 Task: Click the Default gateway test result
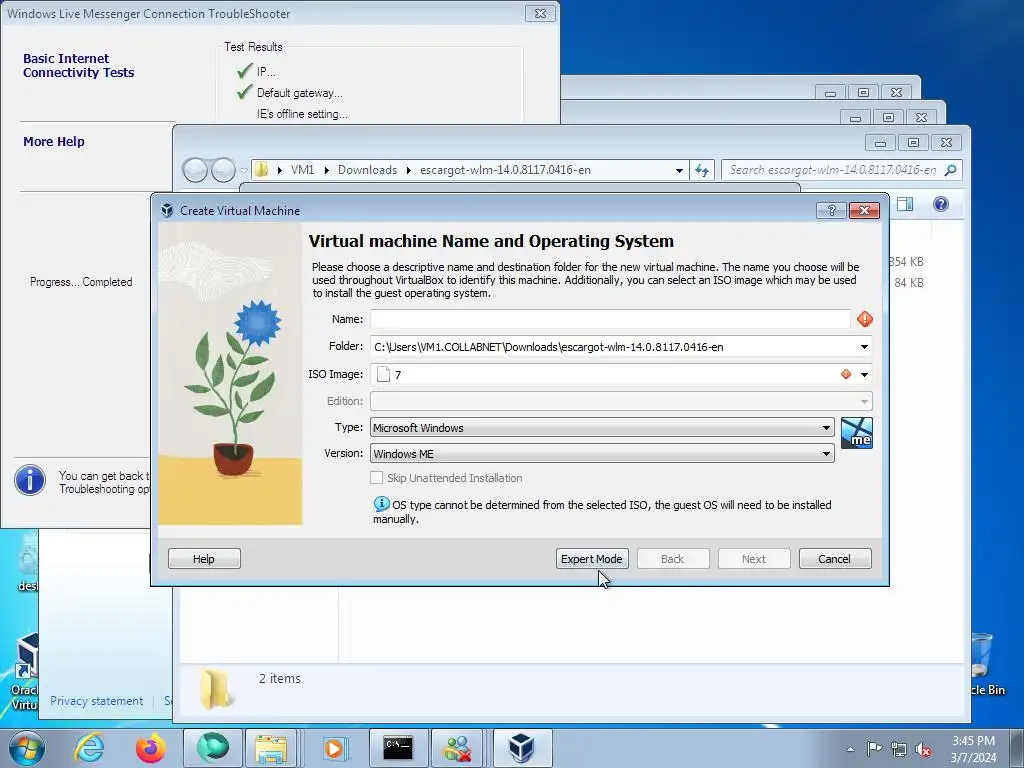click(x=299, y=93)
